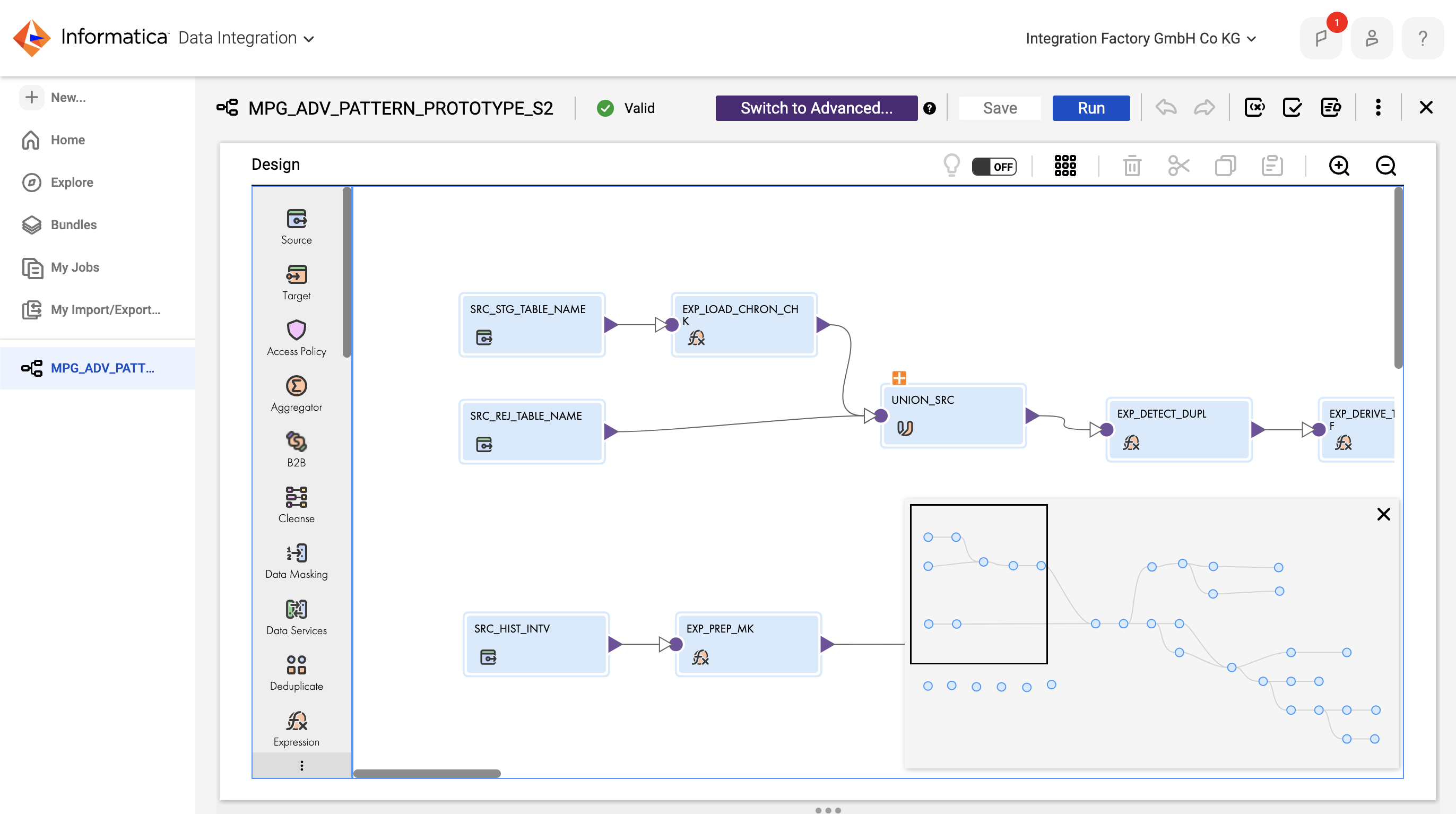Select the Aggregator transformation icon

(296, 386)
